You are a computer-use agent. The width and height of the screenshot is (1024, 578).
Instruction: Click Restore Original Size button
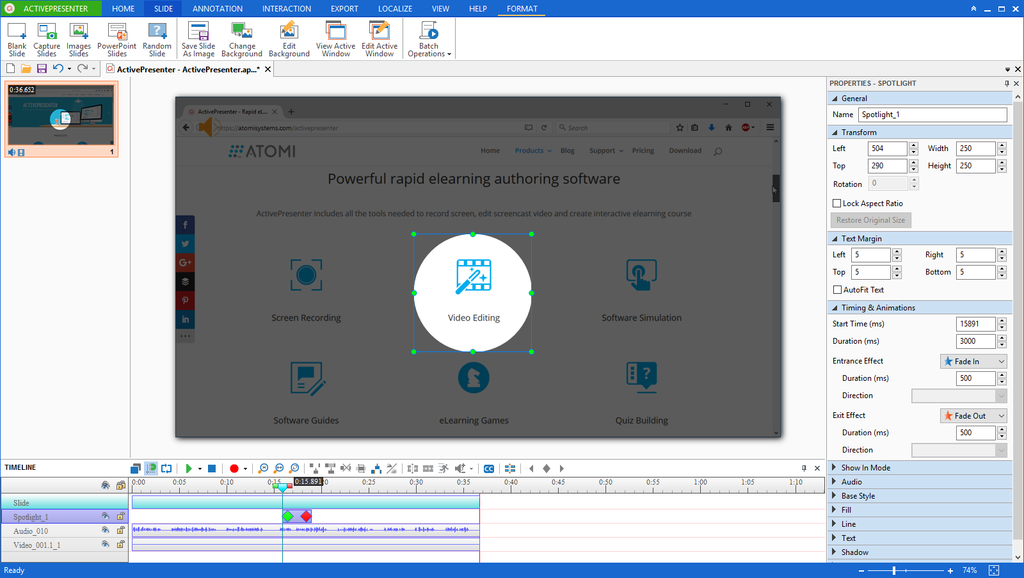coord(871,220)
